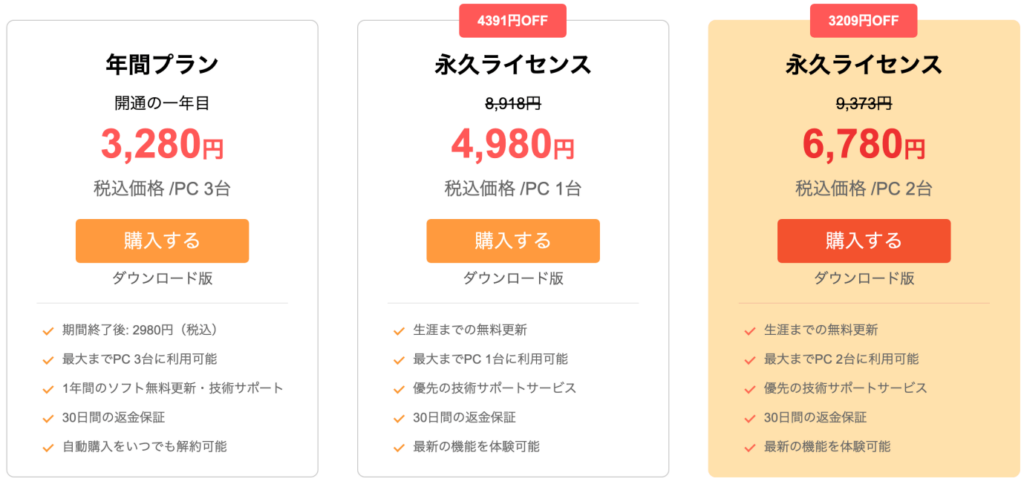This screenshot has width=1024, height=493.
Task: Click 開通の一年目 text in annual plan
Action: tap(162, 102)
